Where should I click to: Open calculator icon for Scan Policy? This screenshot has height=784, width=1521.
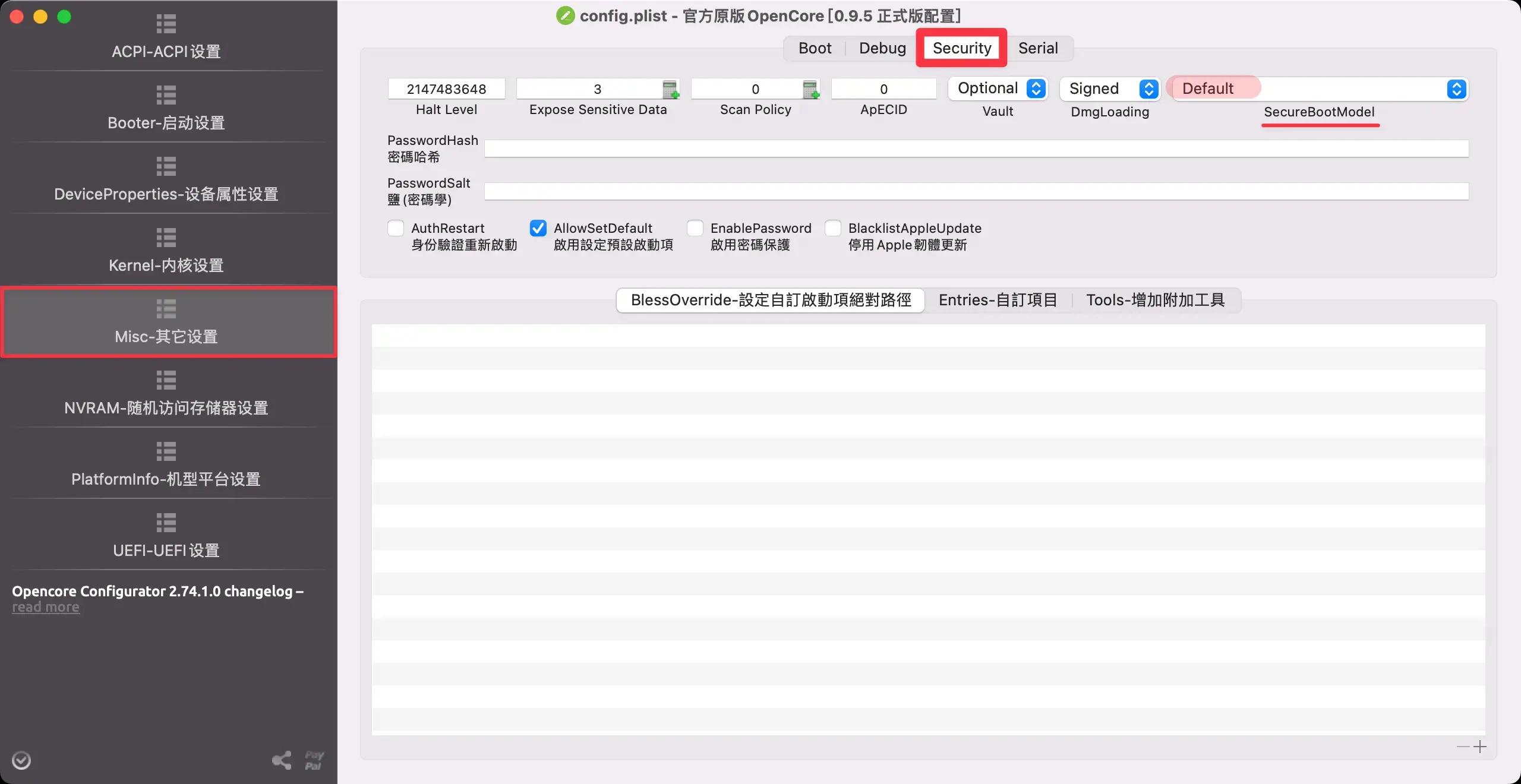[811, 89]
